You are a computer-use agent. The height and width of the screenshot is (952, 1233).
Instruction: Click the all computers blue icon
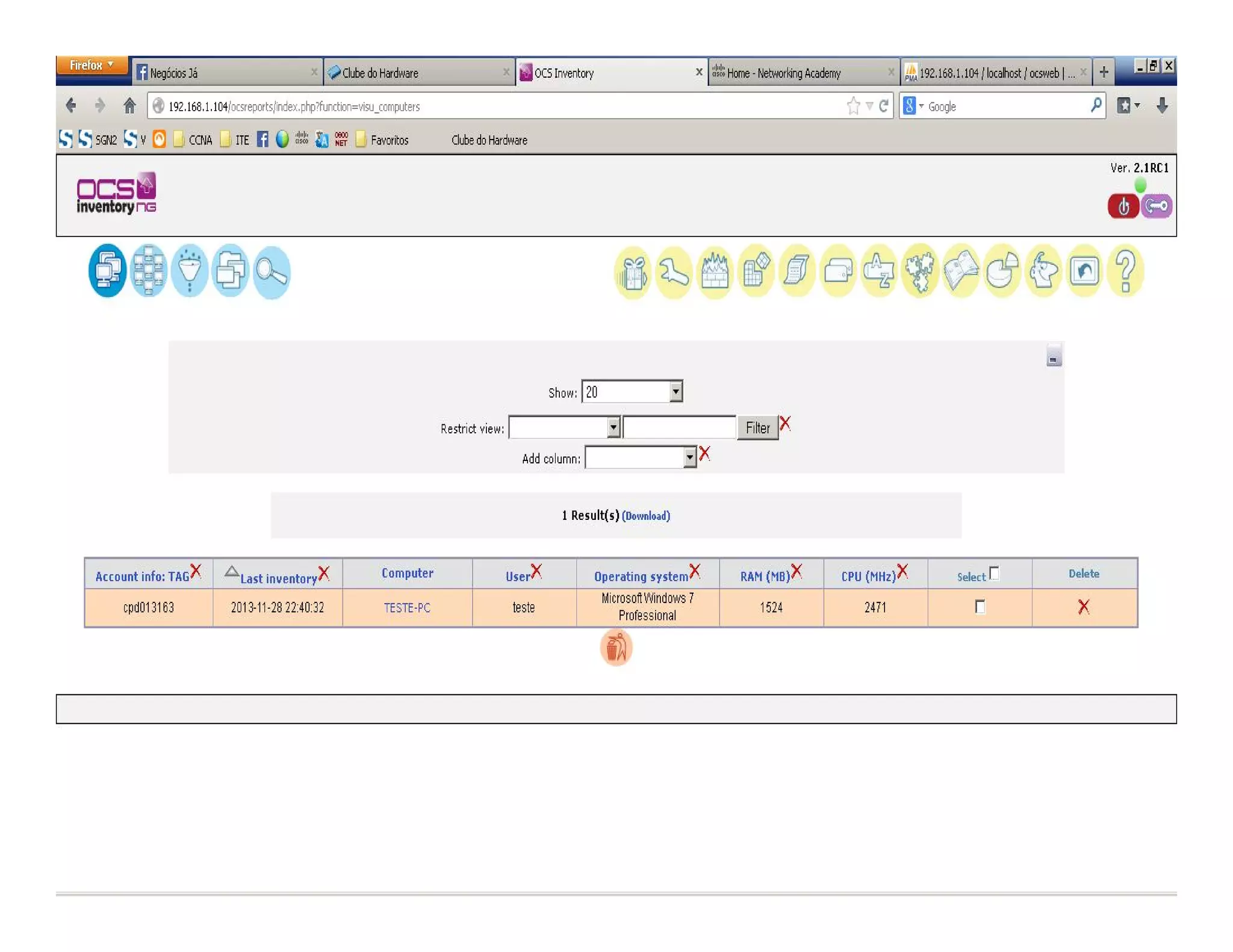pyautogui.click(x=107, y=271)
